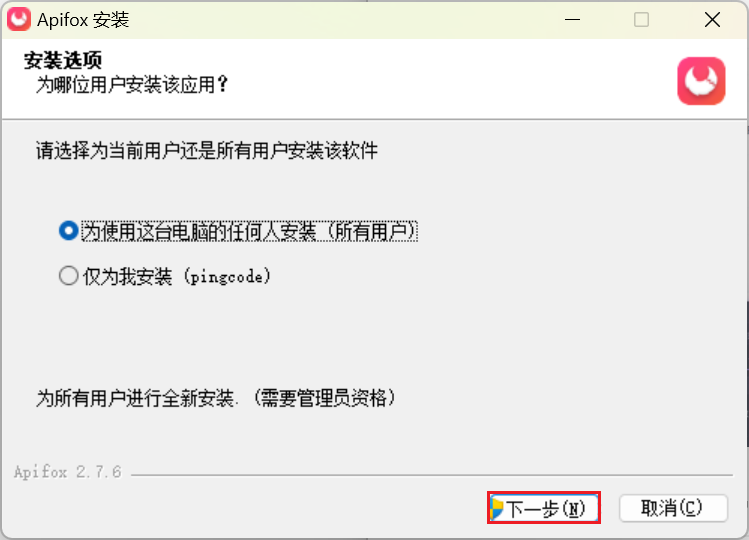Viewport: 749px width, 540px height.
Task: Choose the 仅为我安装 (pingcode) label text
Action: (177, 276)
